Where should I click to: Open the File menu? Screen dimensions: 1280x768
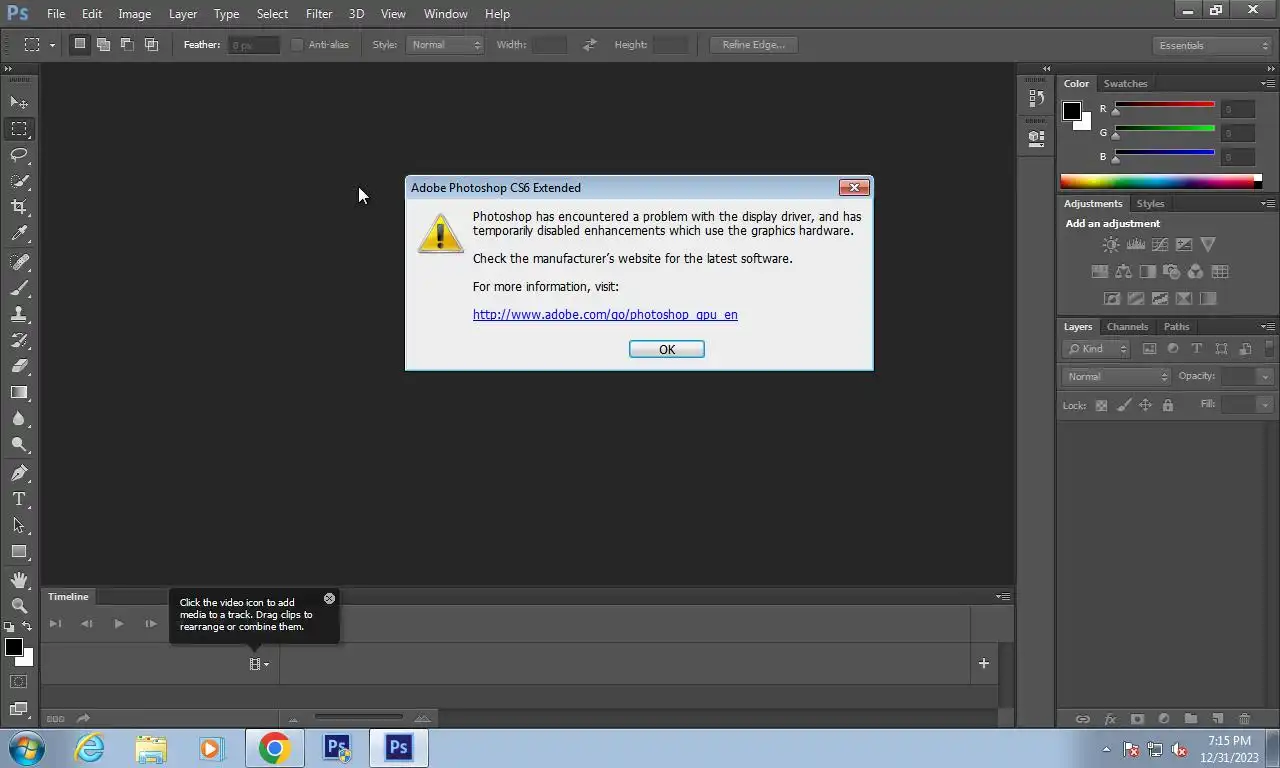point(56,14)
